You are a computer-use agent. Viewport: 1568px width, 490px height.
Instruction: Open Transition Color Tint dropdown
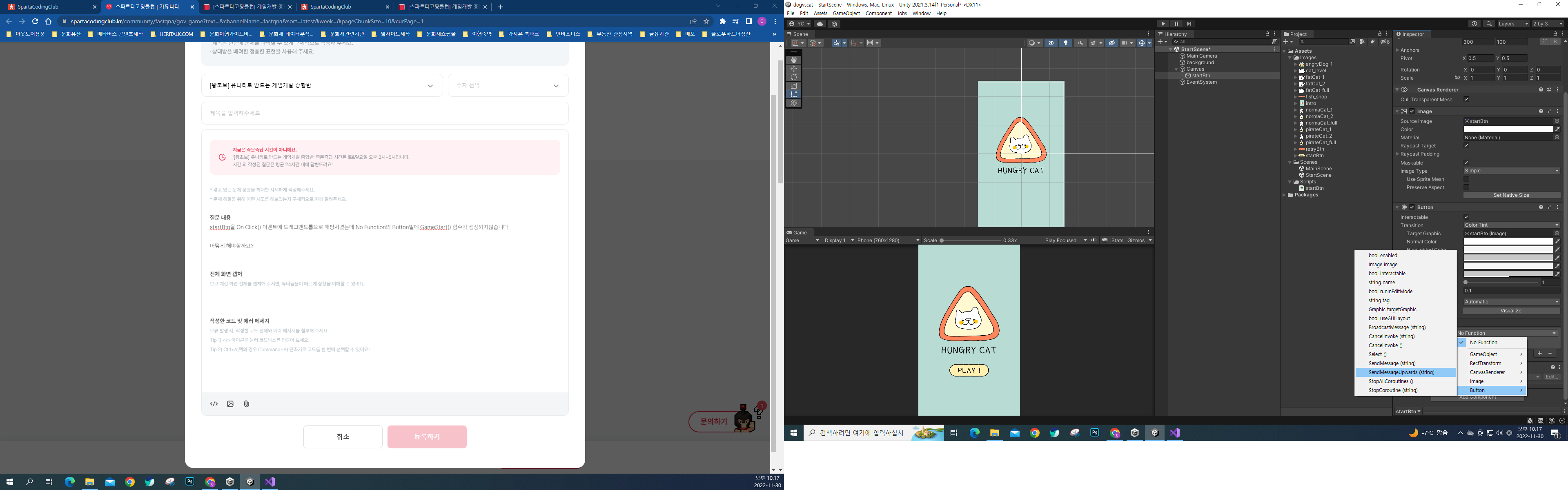(1511, 225)
